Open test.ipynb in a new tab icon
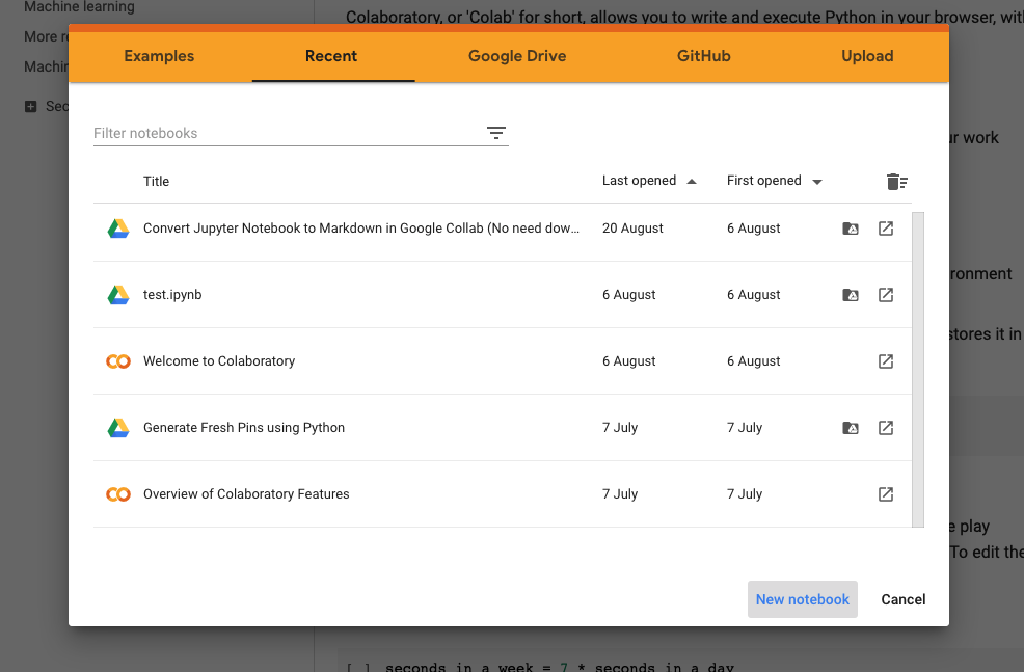This screenshot has width=1024, height=672. pos(886,295)
